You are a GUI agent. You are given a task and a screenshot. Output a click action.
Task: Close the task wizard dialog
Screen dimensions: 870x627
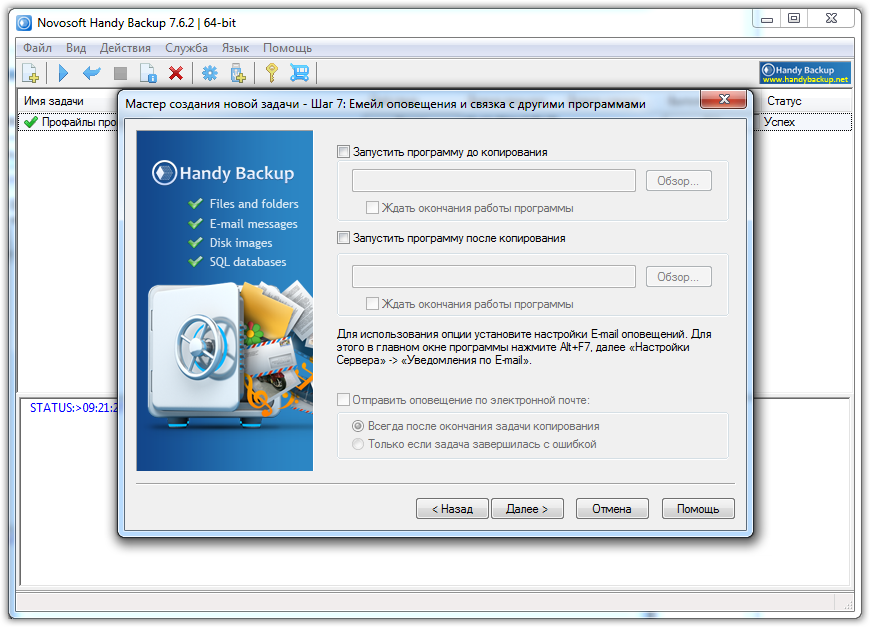724,99
